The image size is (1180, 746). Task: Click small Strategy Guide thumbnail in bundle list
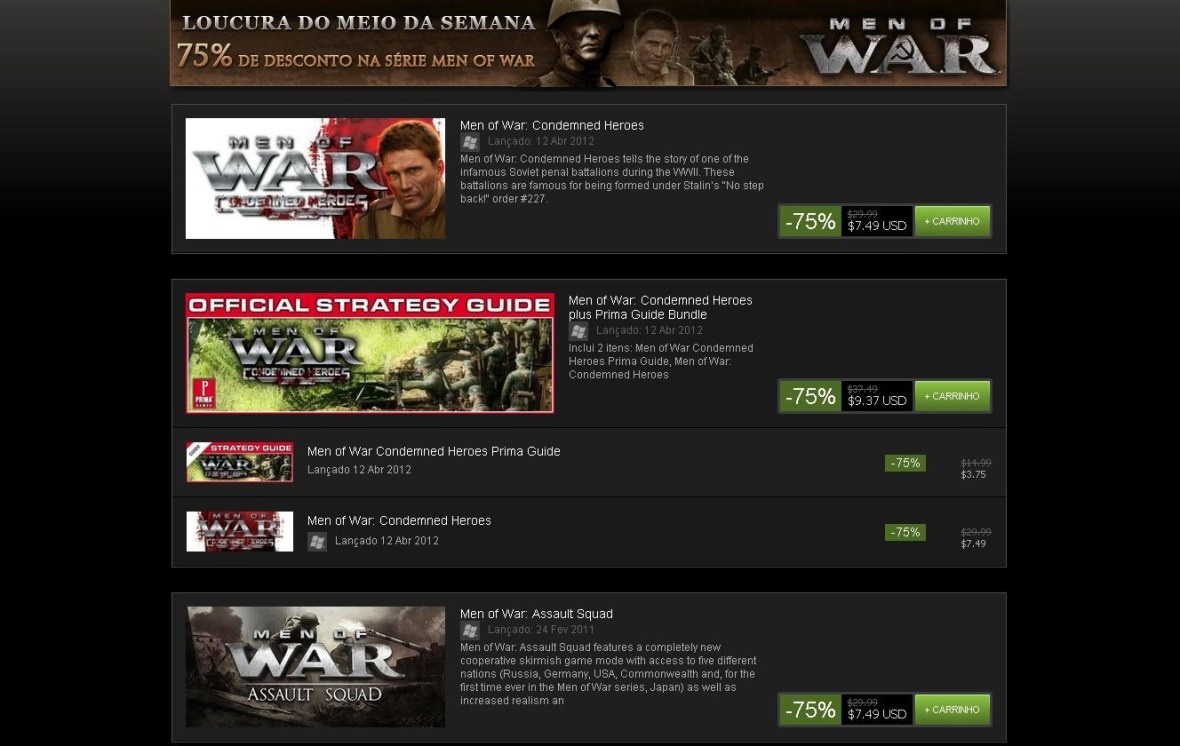pyautogui.click(x=239, y=462)
